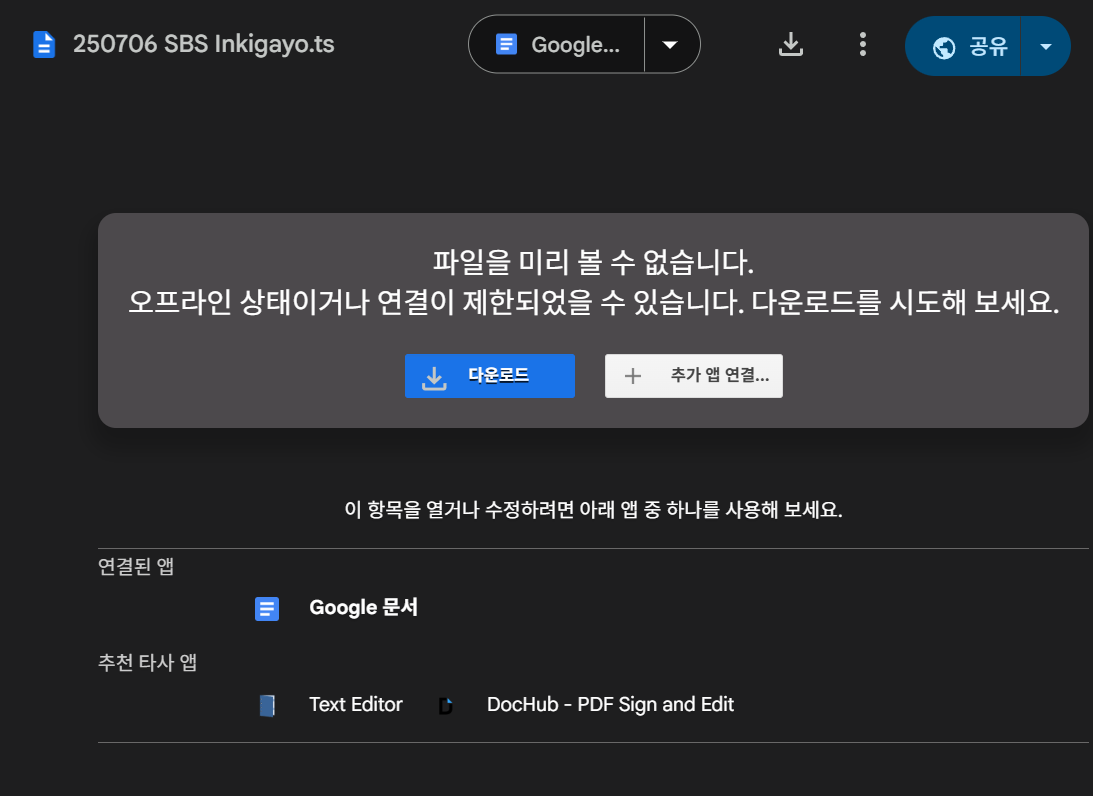Open file with Google Docs button
This screenshot has width=1093, height=796.
point(557,45)
